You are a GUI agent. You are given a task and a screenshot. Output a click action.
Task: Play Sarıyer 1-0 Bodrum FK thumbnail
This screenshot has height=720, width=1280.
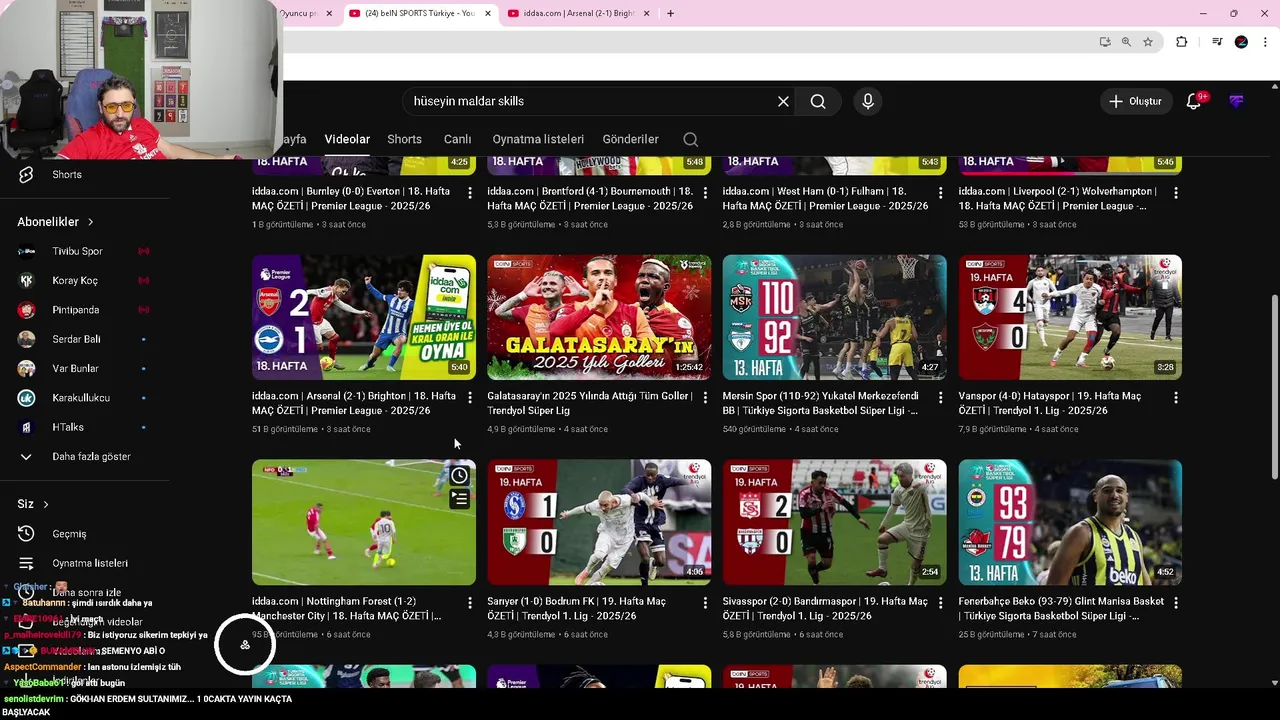click(599, 522)
